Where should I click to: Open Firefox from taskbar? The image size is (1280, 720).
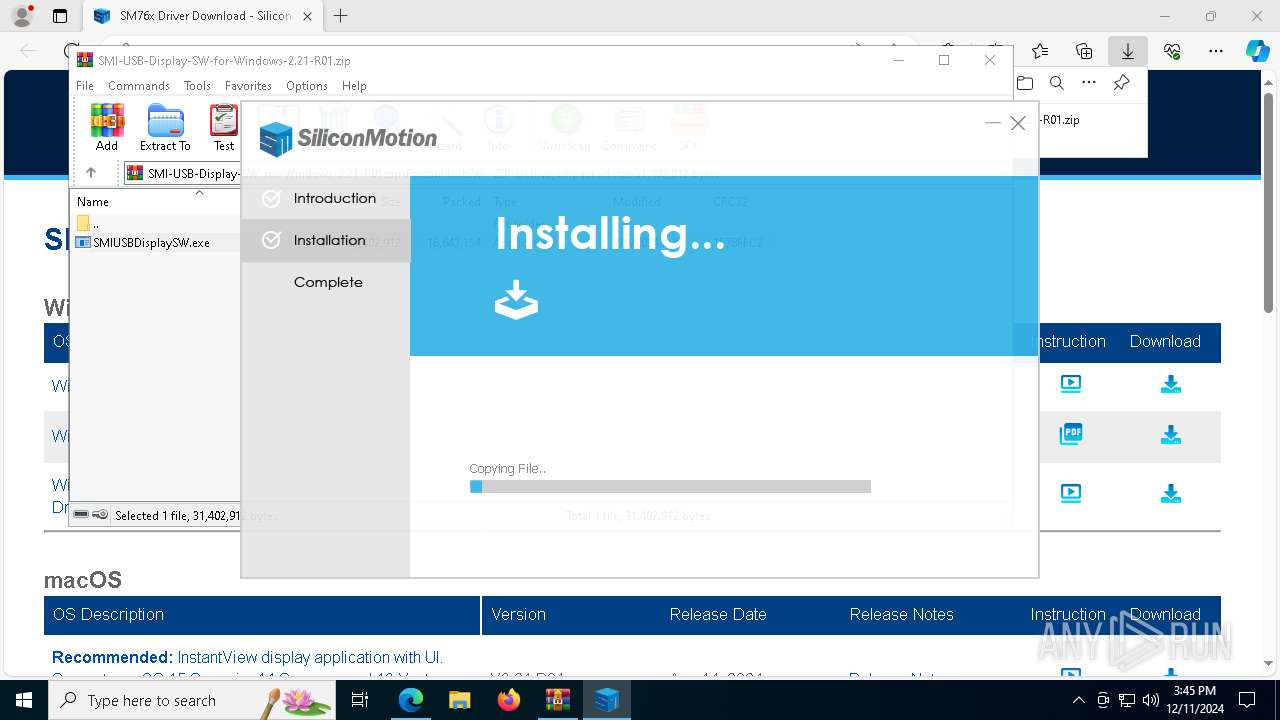click(509, 700)
